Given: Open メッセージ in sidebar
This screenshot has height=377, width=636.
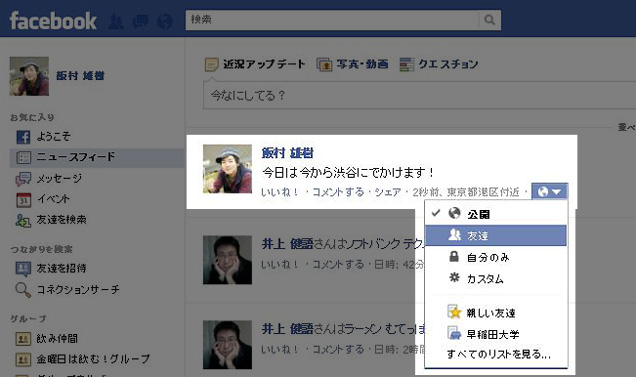Looking at the screenshot, I should coord(60,179).
